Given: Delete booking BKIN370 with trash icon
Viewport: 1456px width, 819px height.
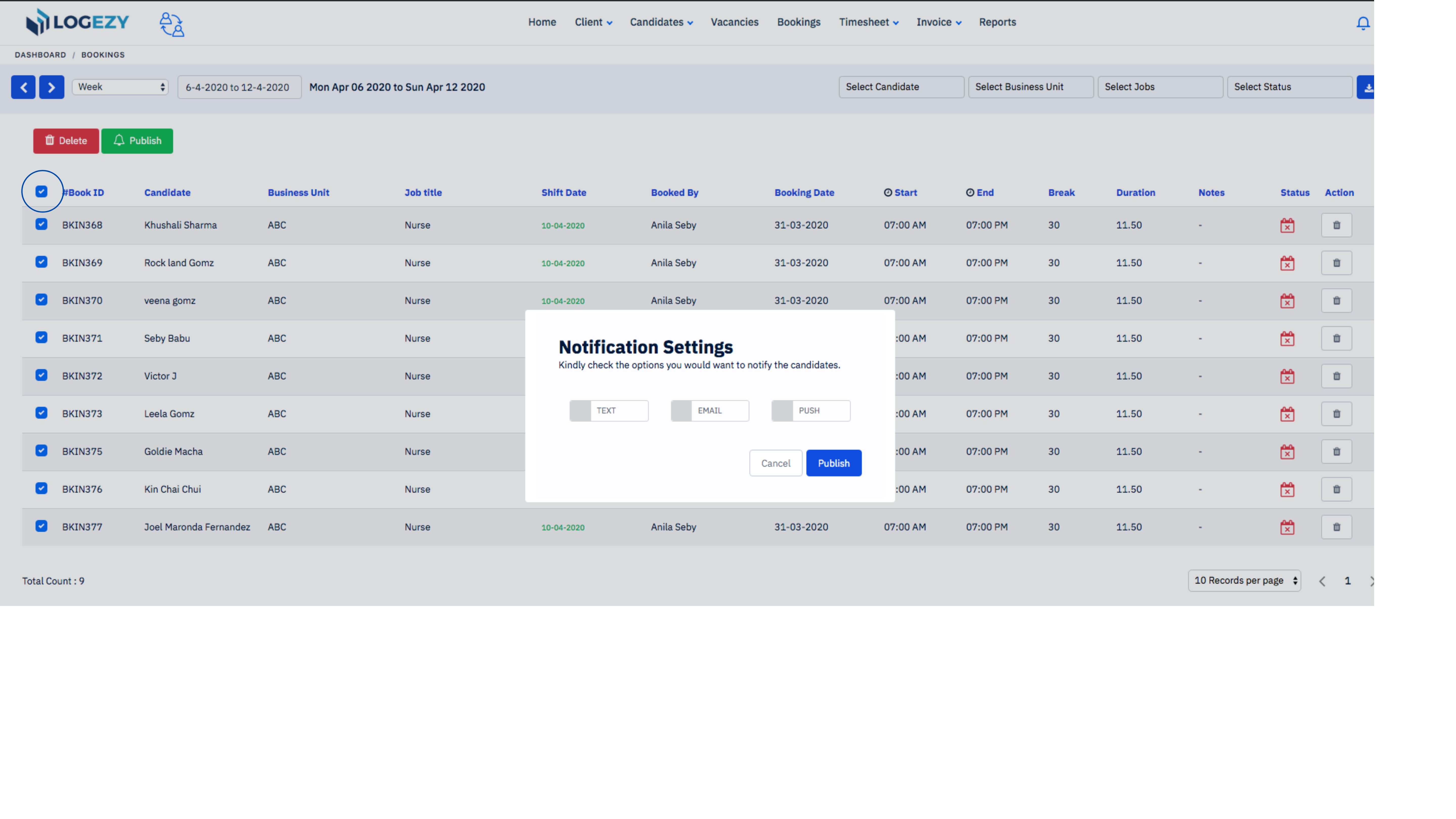Looking at the screenshot, I should [1336, 301].
